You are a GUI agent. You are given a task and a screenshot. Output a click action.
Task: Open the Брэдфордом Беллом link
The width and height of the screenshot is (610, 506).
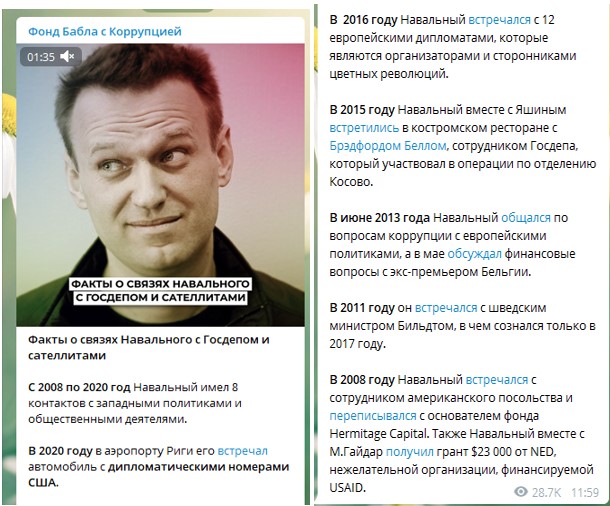387,146
